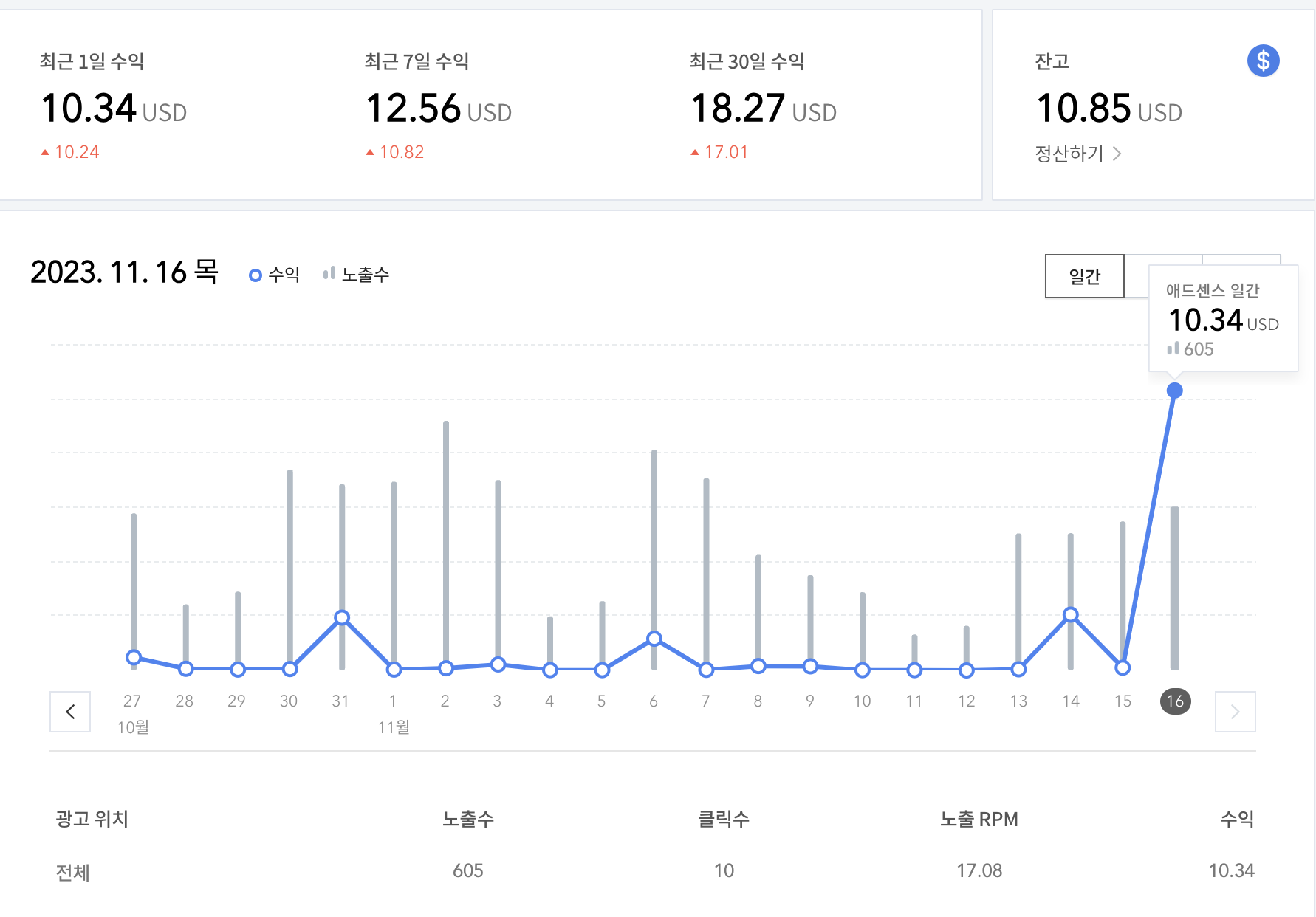1316x917 pixels.
Task: Click the tooltip impressions count 605
Action: click(1199, 349)
